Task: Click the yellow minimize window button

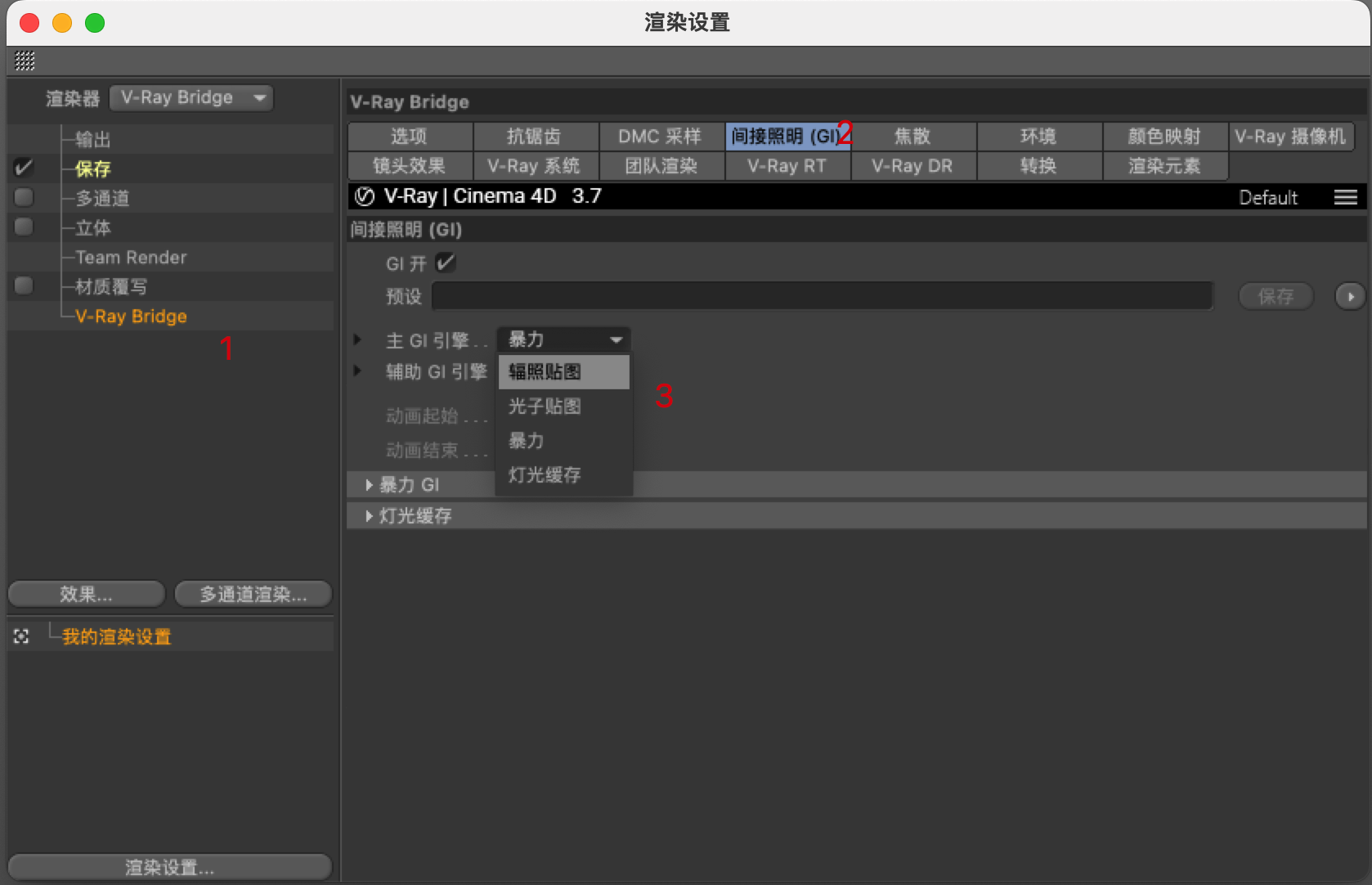Action: click(x=62, y=23)
